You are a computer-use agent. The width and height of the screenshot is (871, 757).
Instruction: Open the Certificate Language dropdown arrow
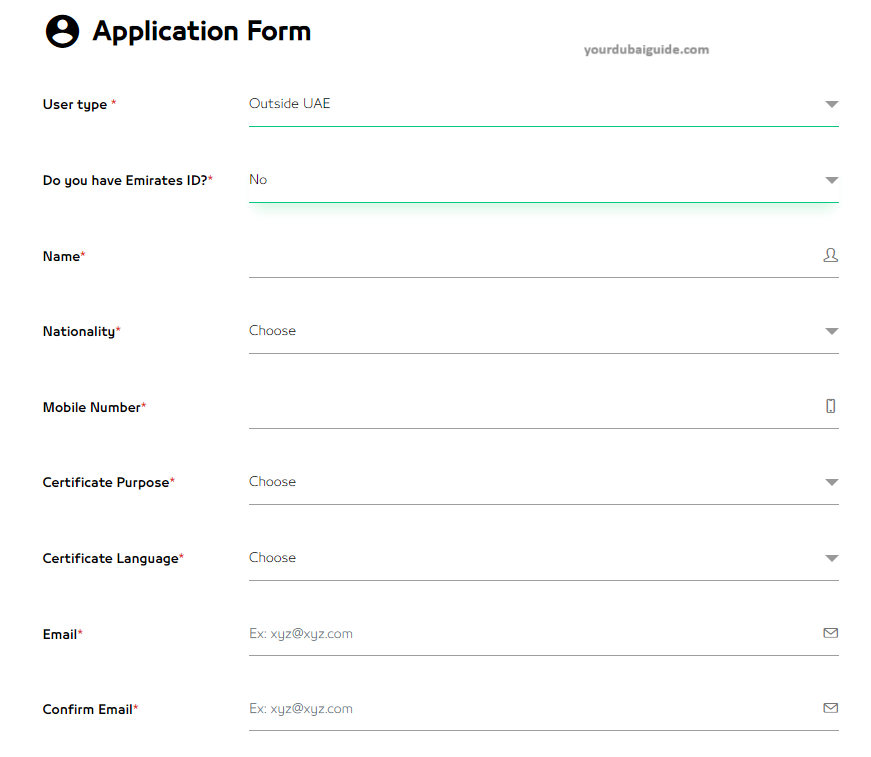[831, 558]
